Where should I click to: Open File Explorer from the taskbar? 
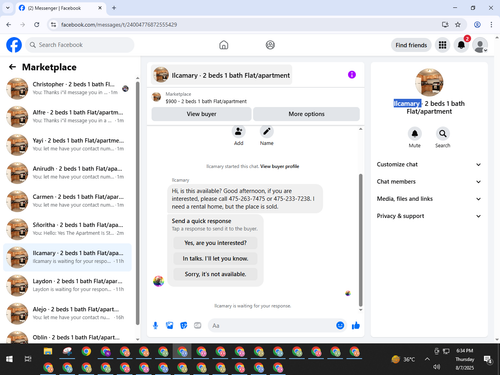pyautogui.click(x=48, y=351)
